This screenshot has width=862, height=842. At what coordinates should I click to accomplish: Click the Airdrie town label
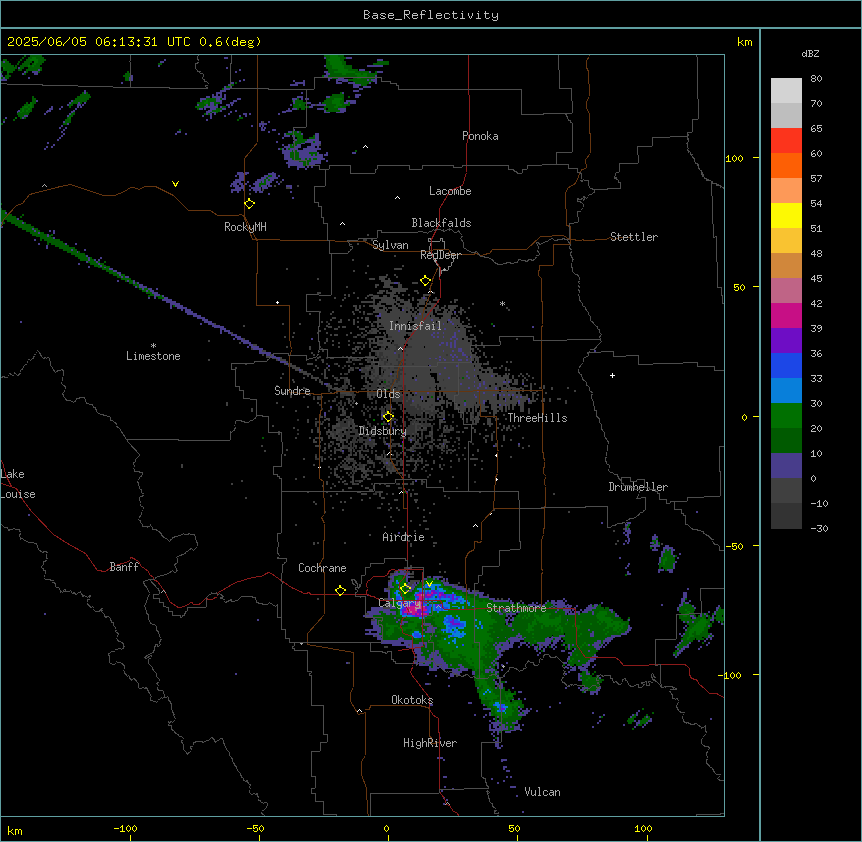point(403,537)
